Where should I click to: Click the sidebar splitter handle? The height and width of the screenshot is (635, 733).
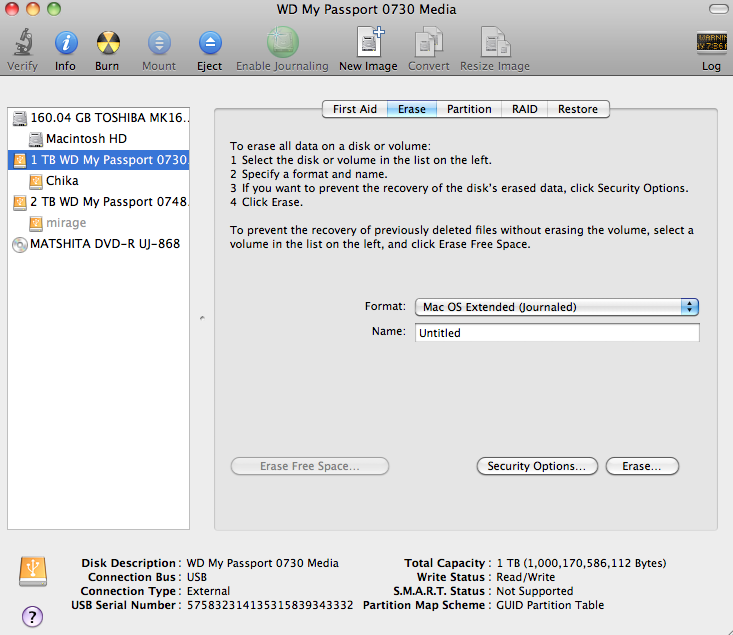pos(202,318)
